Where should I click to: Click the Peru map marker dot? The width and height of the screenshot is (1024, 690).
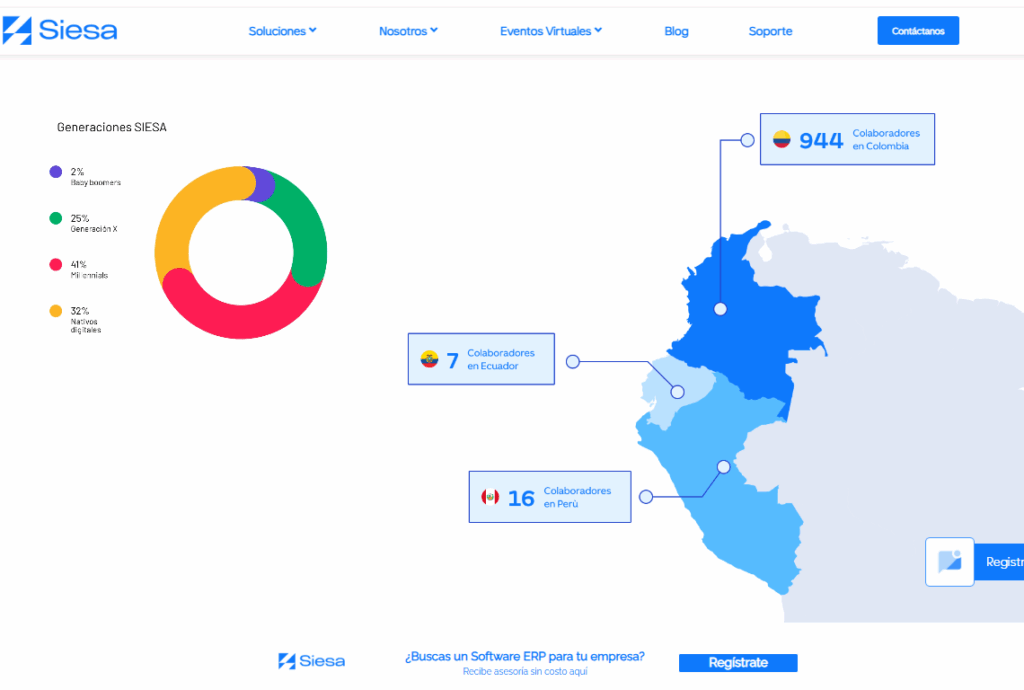723,466
